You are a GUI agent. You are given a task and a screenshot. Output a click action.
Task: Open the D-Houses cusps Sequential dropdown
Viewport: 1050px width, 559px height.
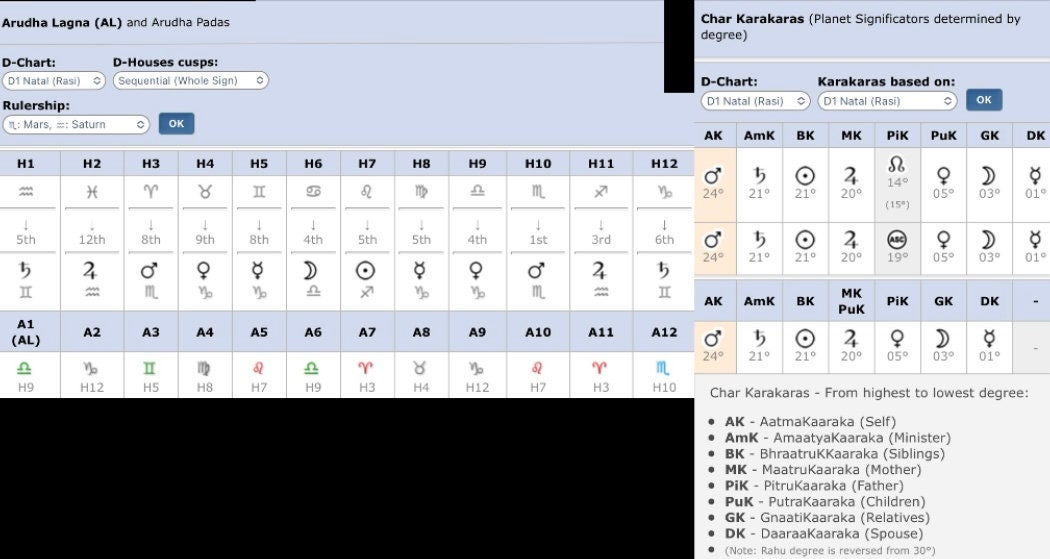coord(191,81)
